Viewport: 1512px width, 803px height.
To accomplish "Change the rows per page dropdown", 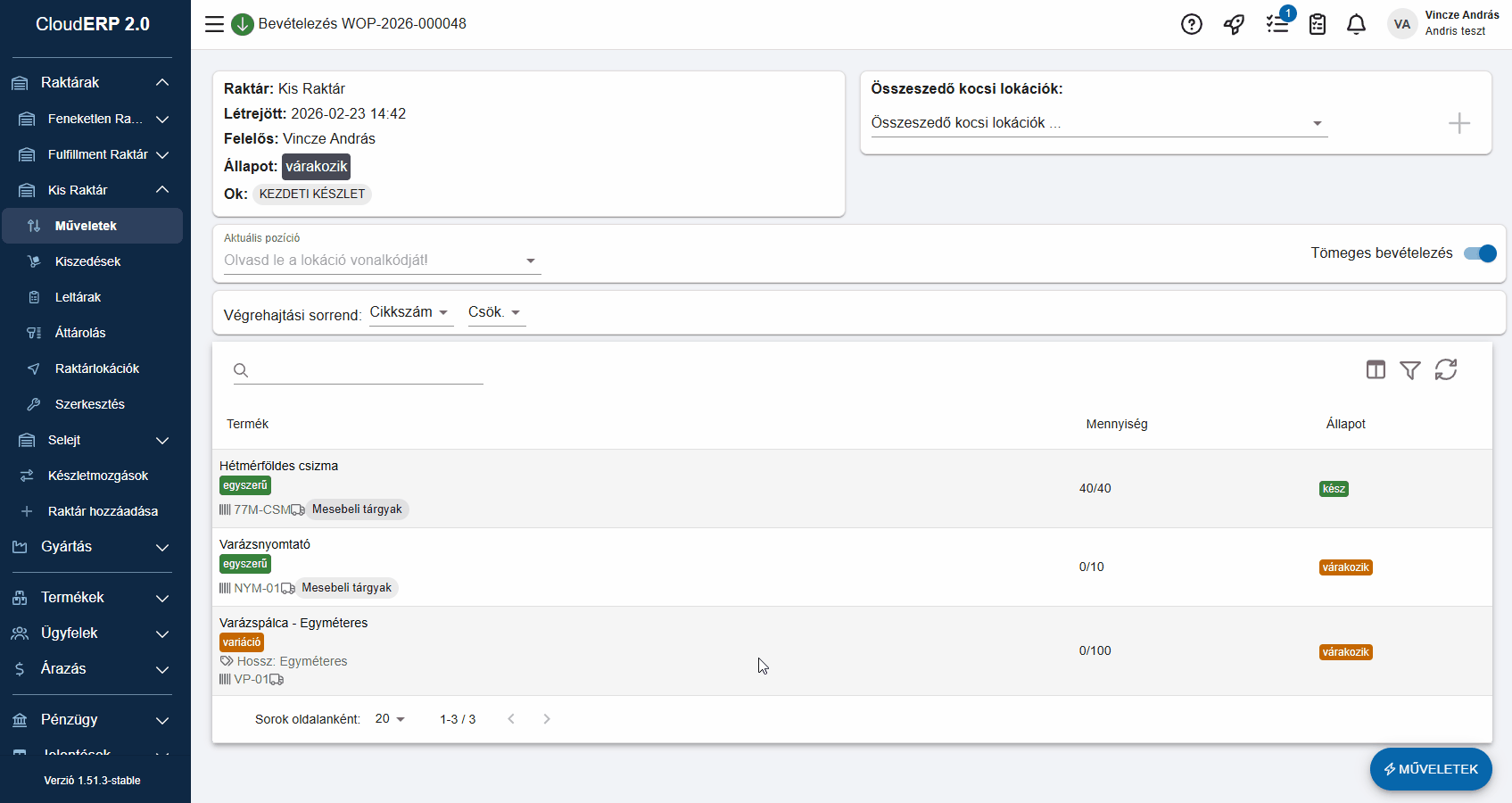I will [390, 719].
